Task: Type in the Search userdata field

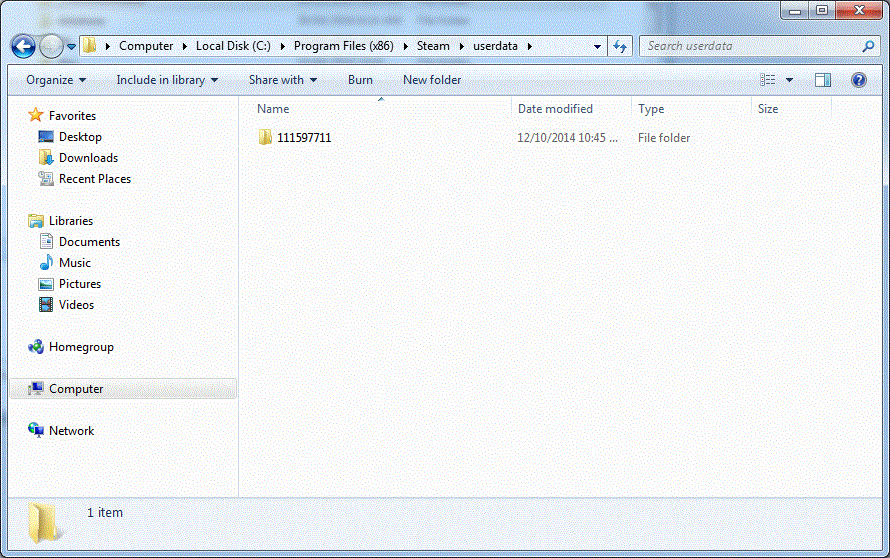Action: pos(750,46)
